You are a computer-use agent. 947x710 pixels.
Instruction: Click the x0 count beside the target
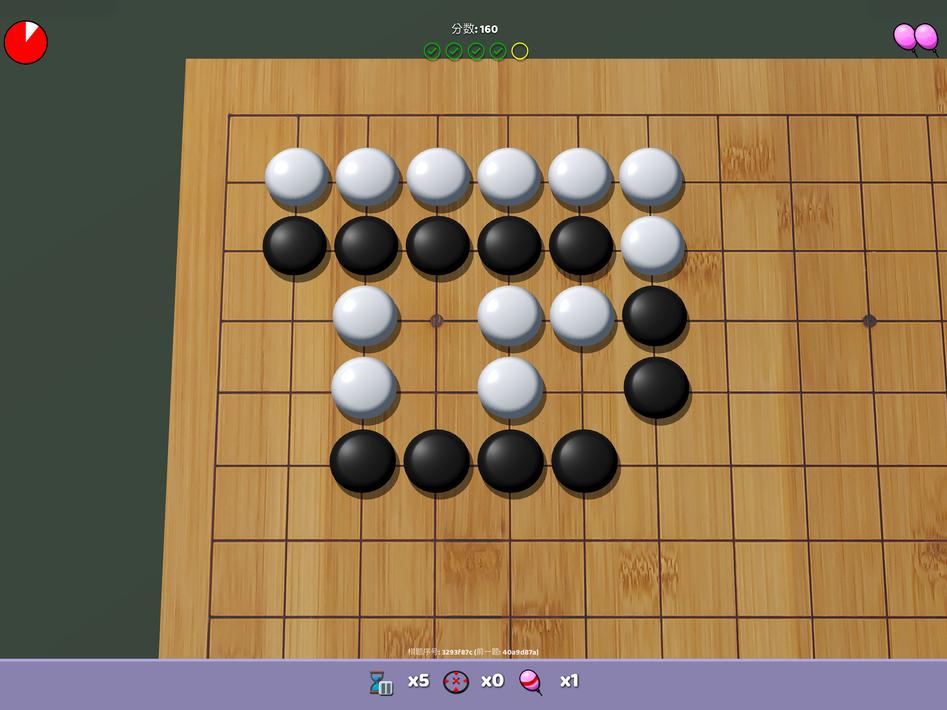click(x=493, y=680)
